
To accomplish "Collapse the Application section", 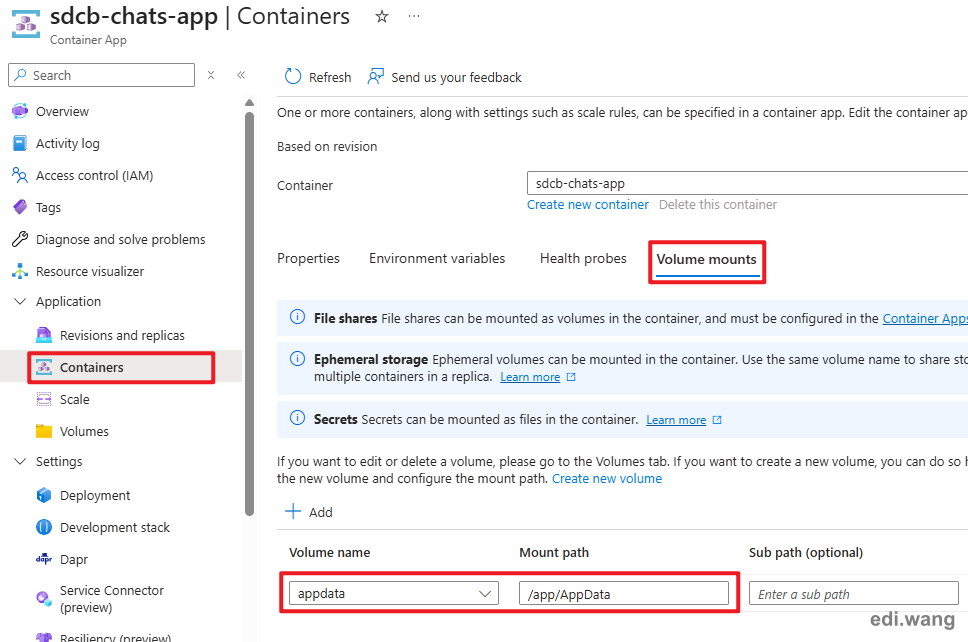I will click(x=20, y=301).
